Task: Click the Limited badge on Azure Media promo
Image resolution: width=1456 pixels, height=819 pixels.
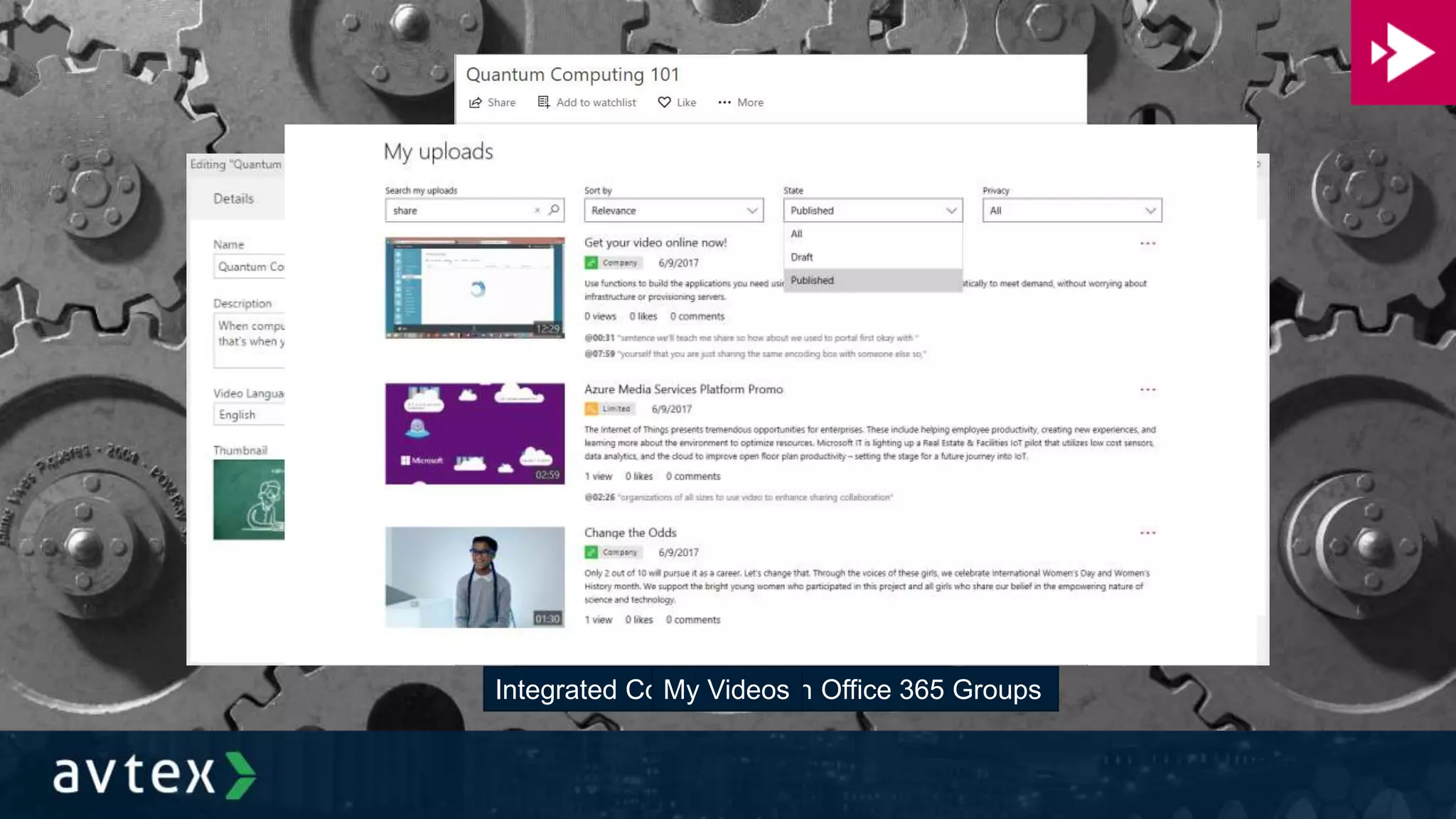Action: pos(609,409)
